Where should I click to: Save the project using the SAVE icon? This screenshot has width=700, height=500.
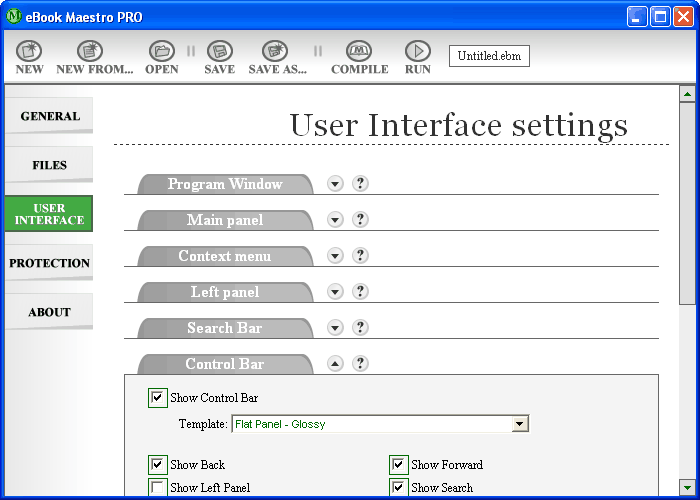(219, 51)
